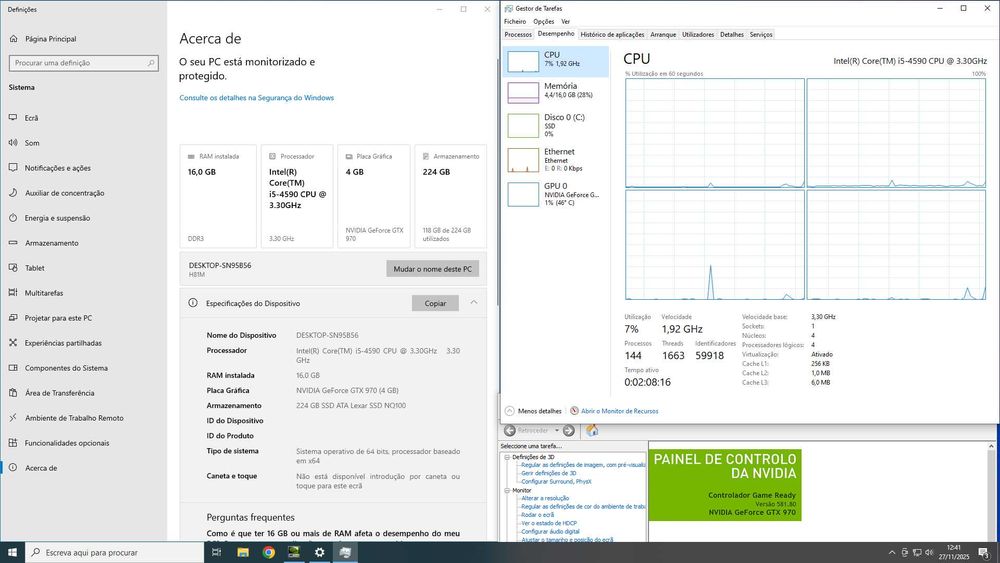Click taskbar search box Escreva aqui para procurar
Viewport: 1000px width, 563px height.
point(114,552)
